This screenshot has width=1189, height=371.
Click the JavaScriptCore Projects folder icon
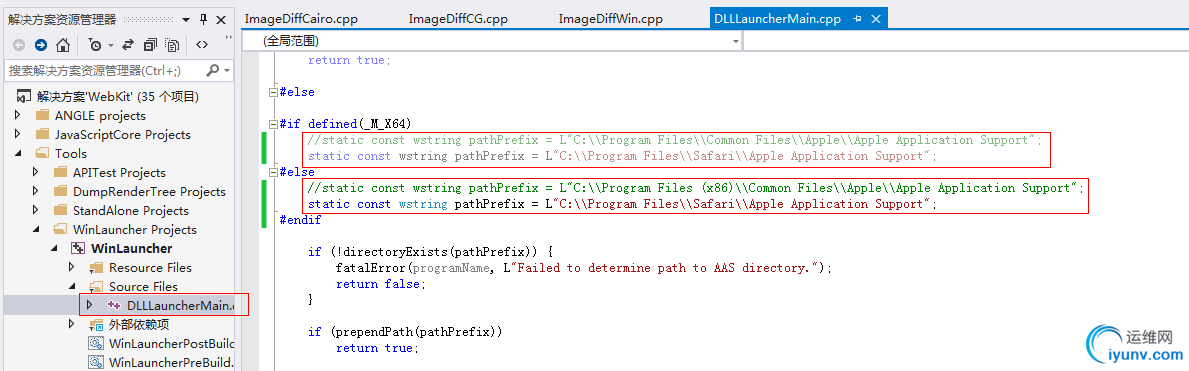pos(42,135)
